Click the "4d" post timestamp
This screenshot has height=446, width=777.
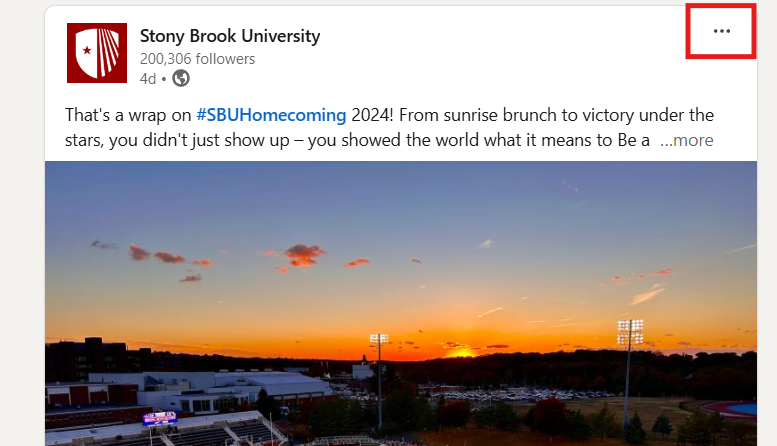click(148, 78)
